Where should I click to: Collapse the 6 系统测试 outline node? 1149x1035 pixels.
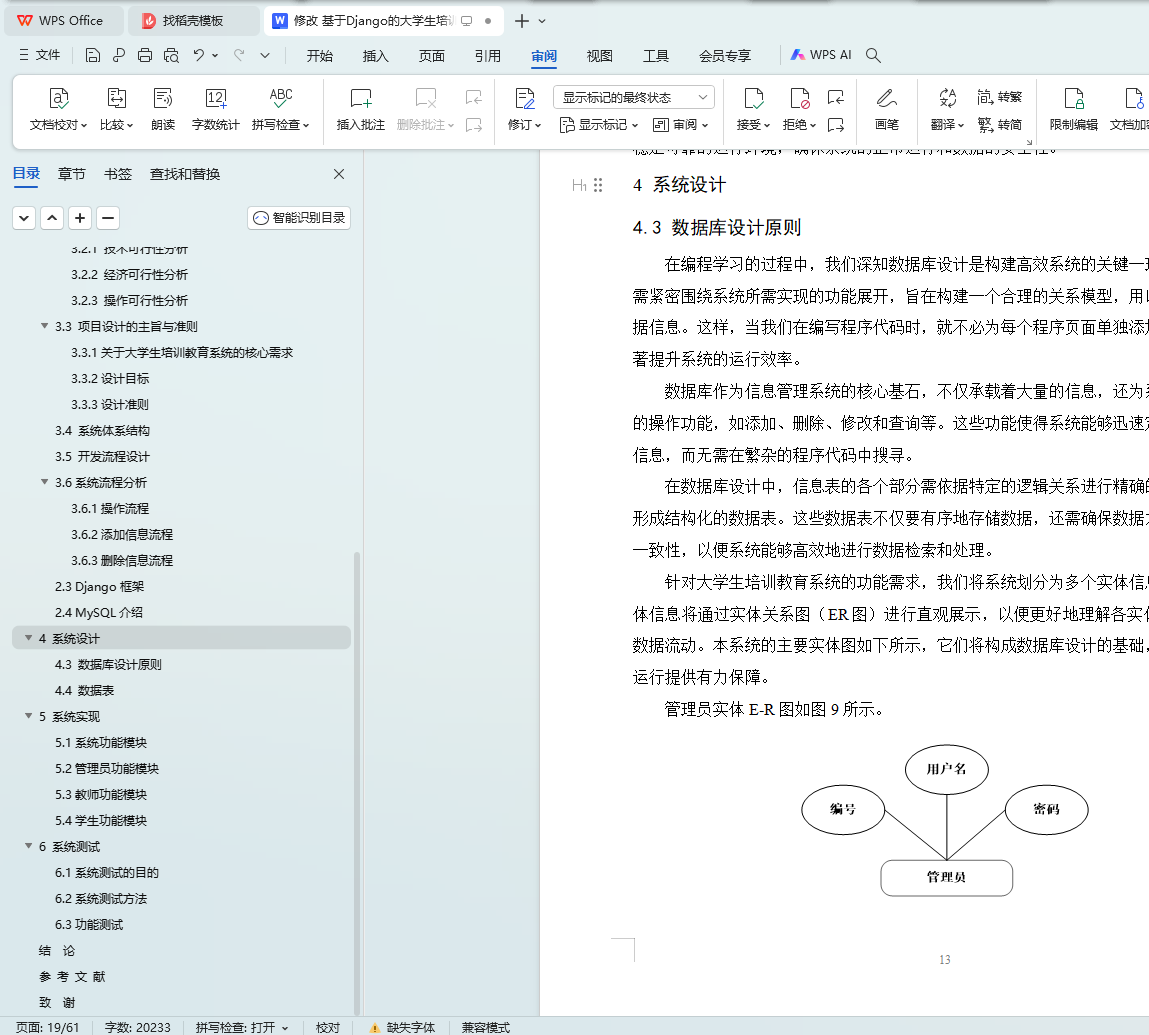coord(29,845)
